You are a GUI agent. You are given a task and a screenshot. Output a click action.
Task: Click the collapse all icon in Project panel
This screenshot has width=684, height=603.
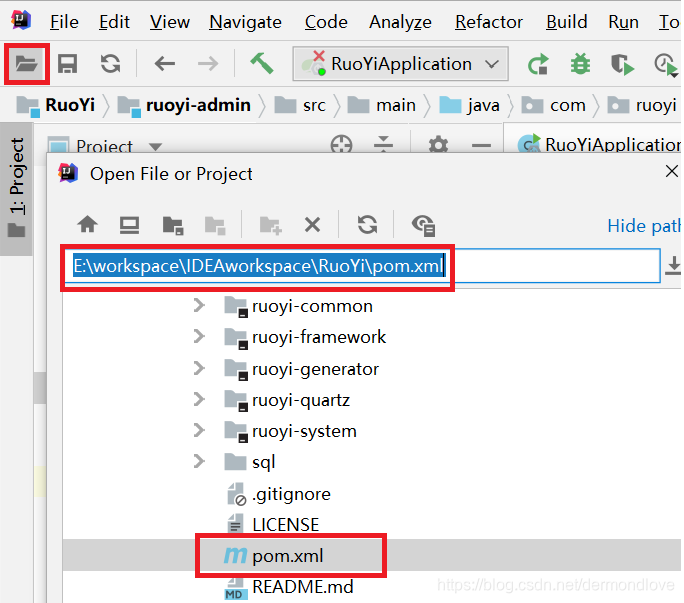point(383,144)
